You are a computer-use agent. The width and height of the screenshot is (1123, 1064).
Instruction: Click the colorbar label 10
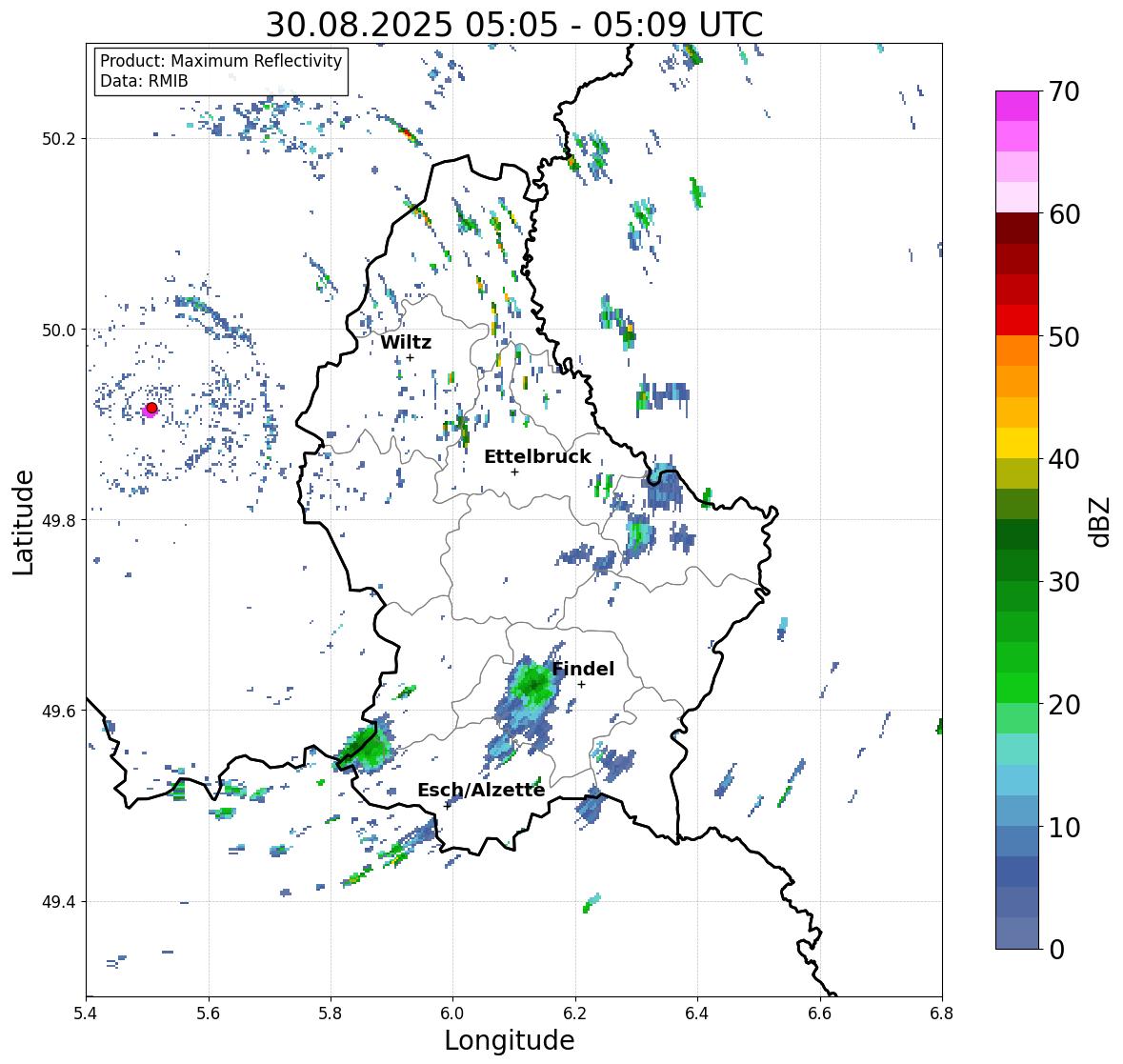click(x=1064, y=827)
